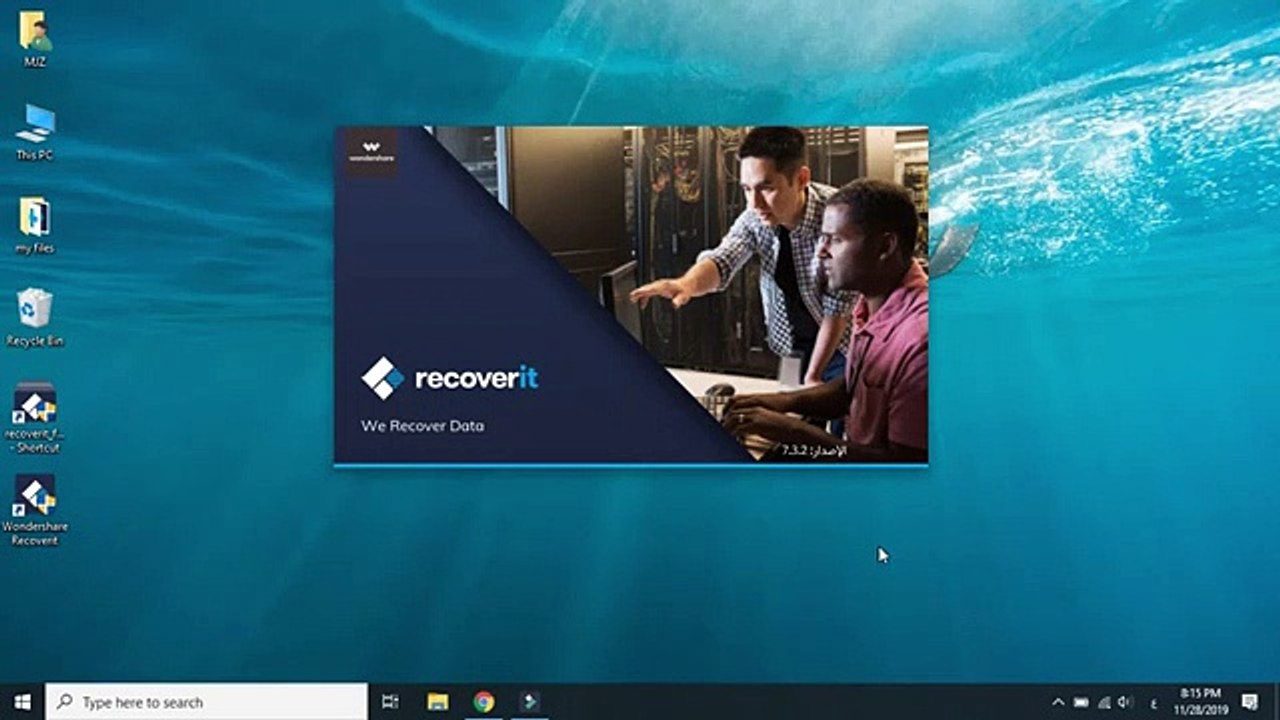Image resolution: width=1280 pixels, height=720 pixels.
Task: Select the MJZ user folder icon
Action: tap(35, 38)
